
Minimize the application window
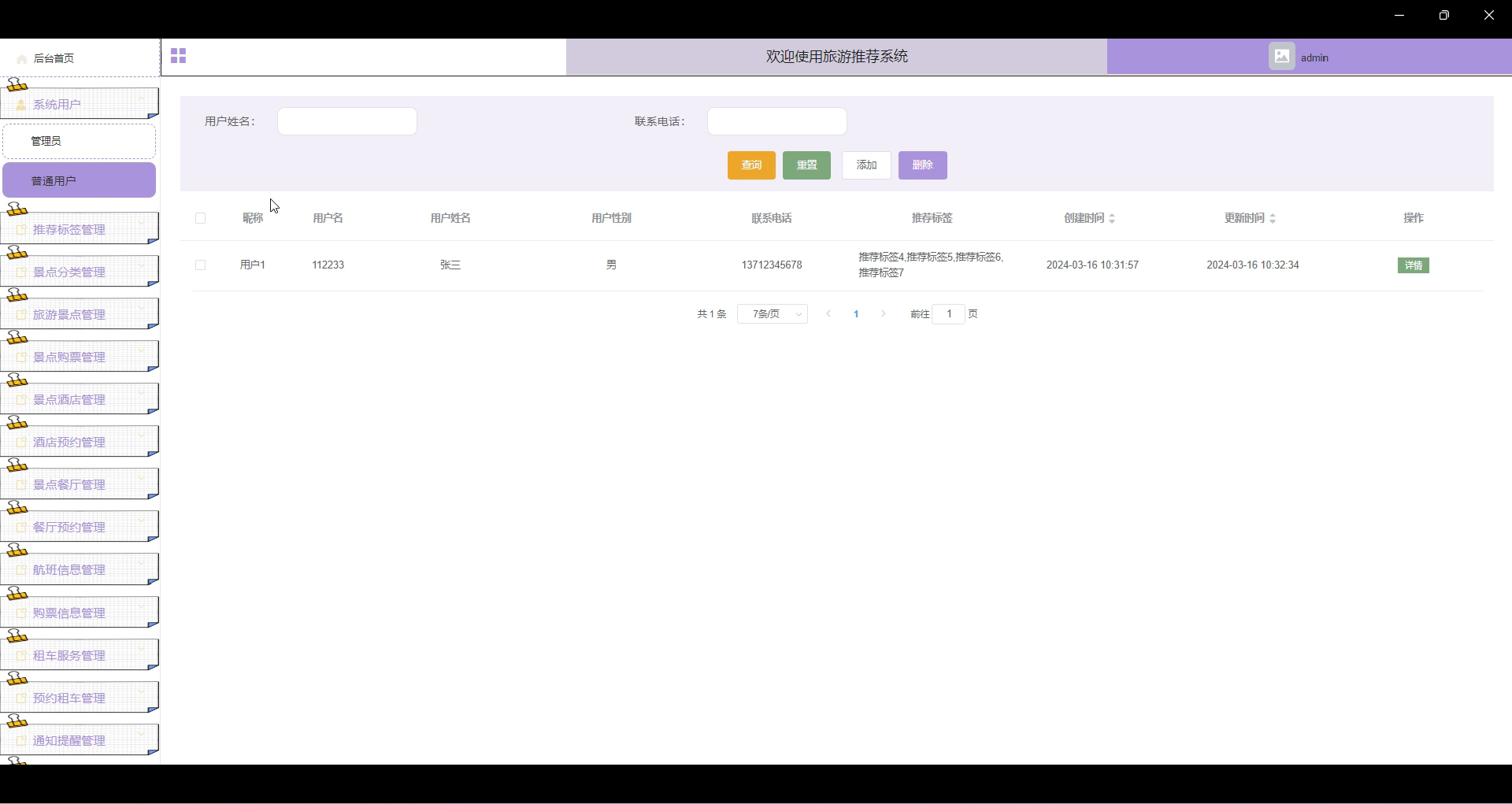click(x=1399, y=16)
